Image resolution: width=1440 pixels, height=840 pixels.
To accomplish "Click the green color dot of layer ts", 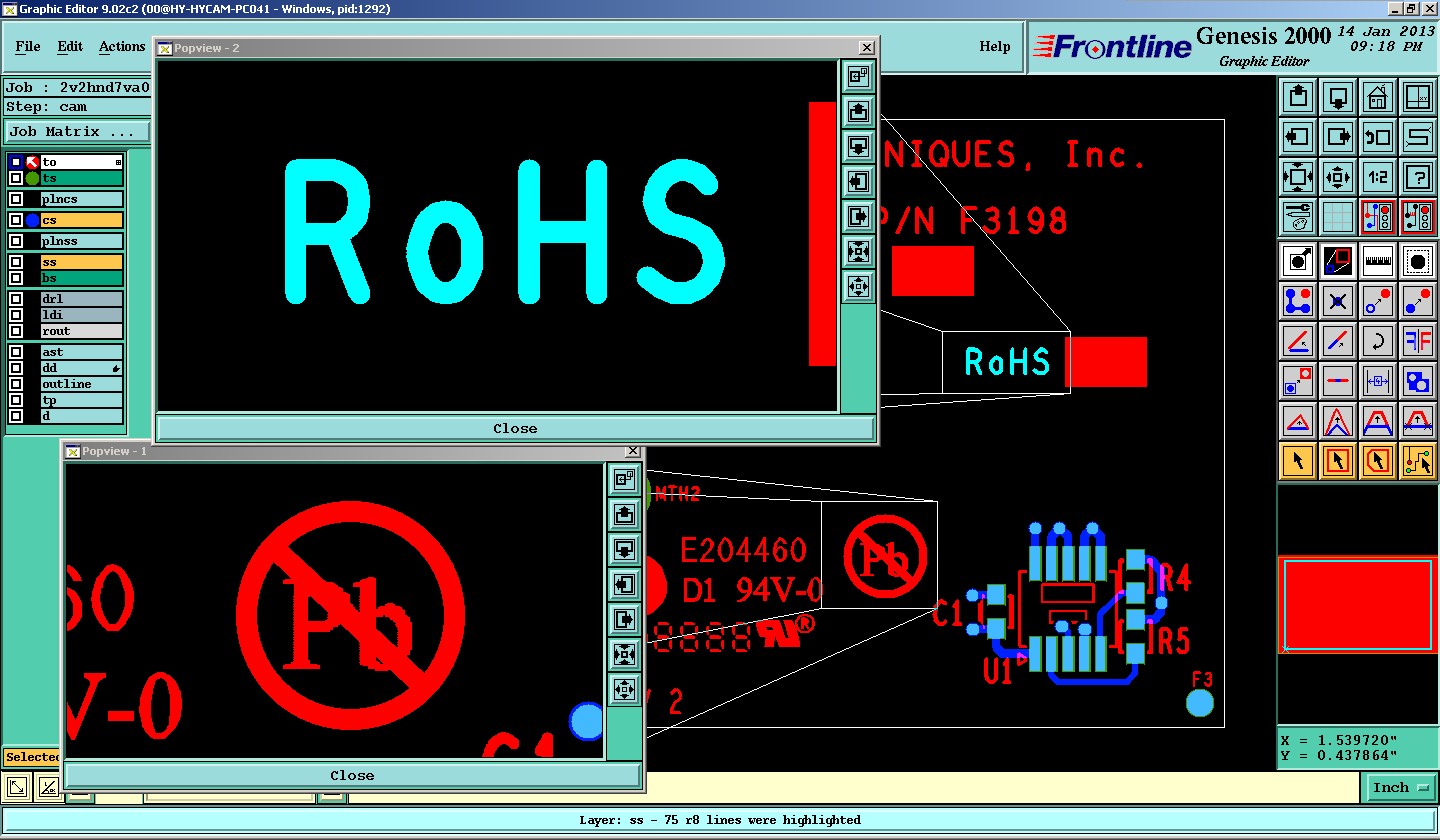I will [x=32, y=178].
